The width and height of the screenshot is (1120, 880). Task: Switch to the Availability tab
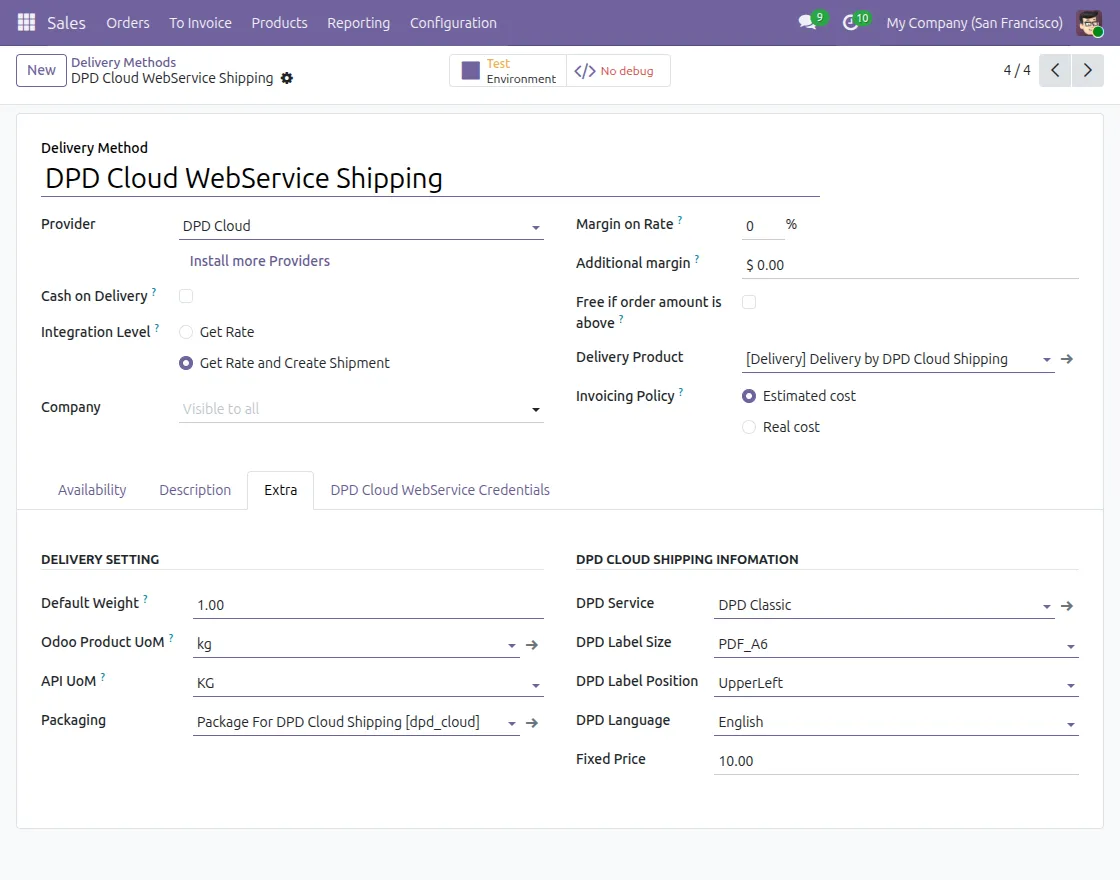[x=92, y=490]
